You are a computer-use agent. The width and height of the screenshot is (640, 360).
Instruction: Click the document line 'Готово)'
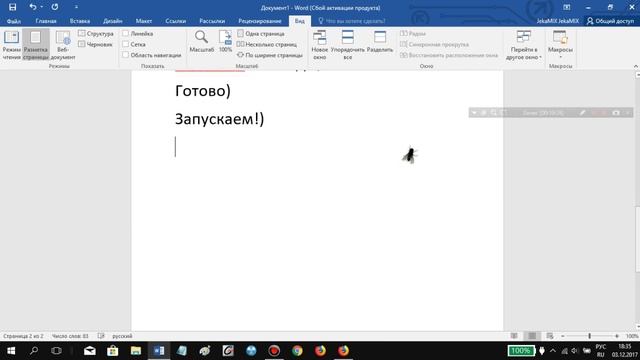pos(203,91)
